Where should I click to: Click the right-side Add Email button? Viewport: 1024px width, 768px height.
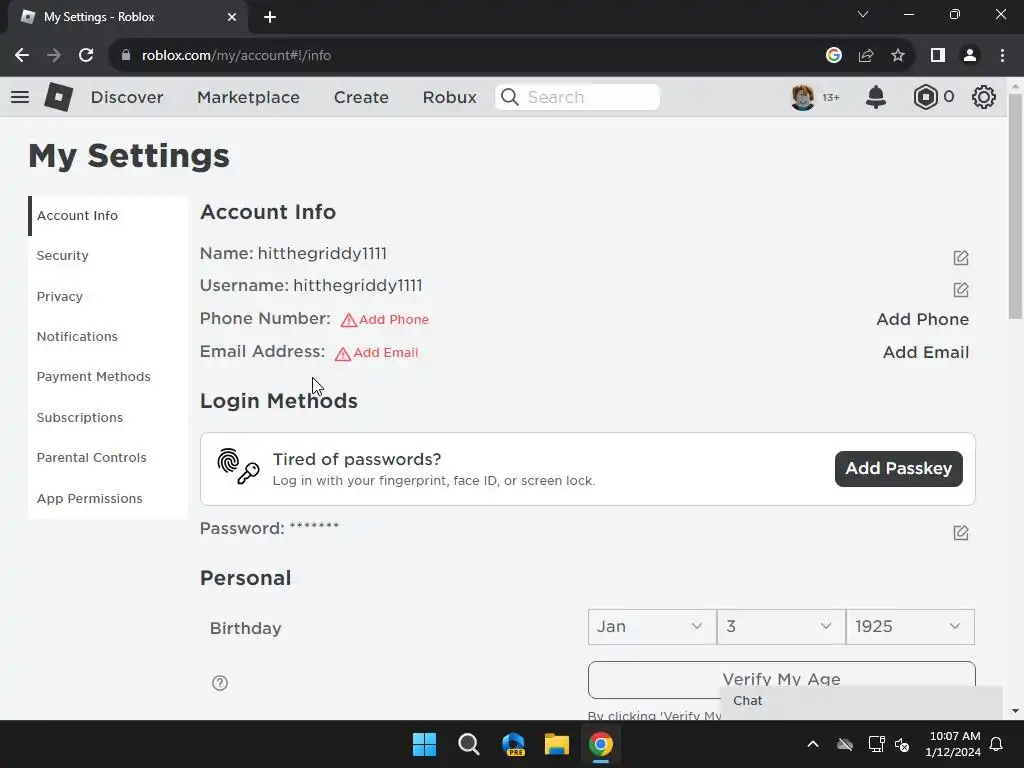(x=925, y=352)
